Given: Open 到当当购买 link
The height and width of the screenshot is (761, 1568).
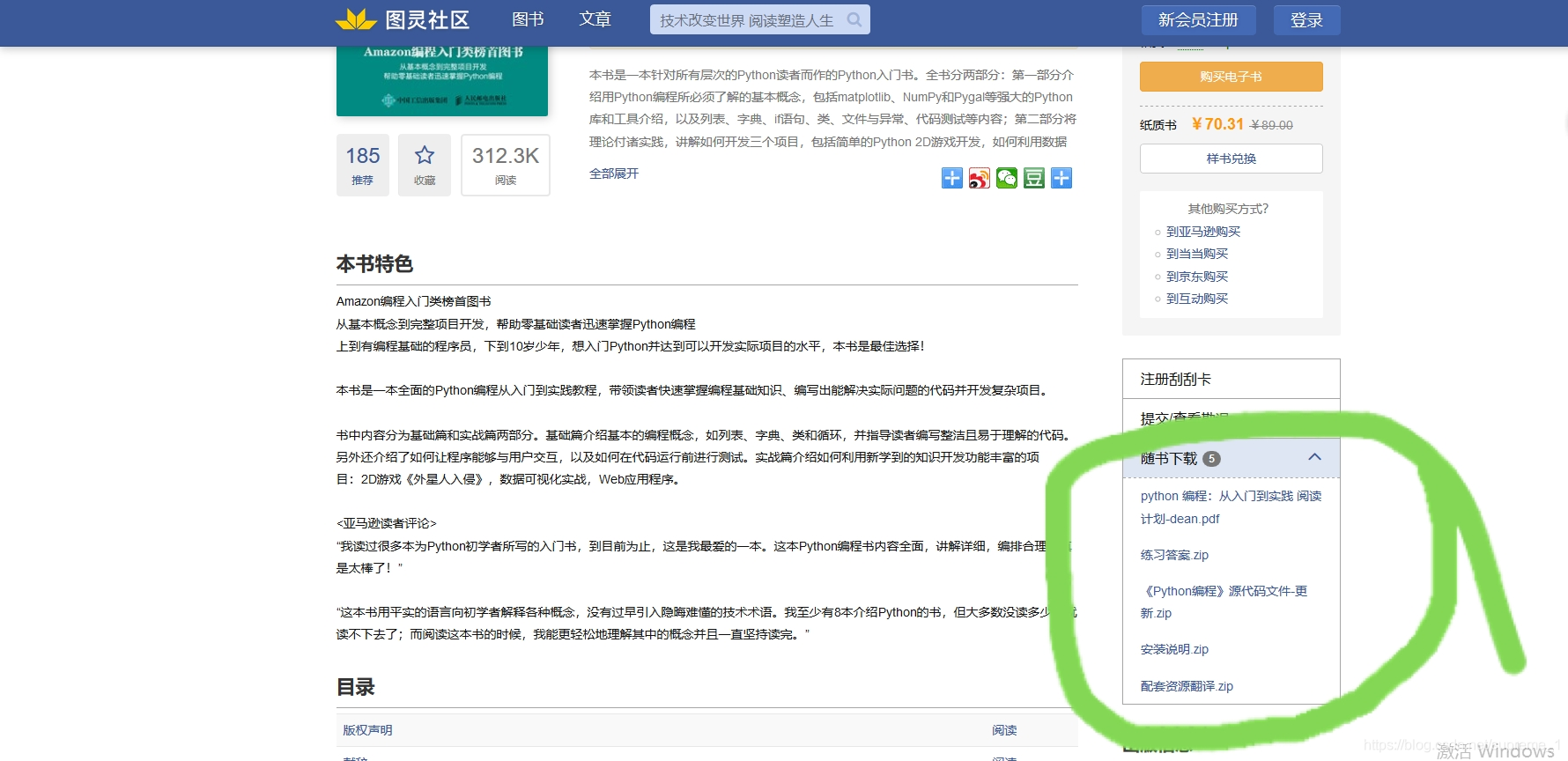Looking at the screenshot, I should [1196, 254].
